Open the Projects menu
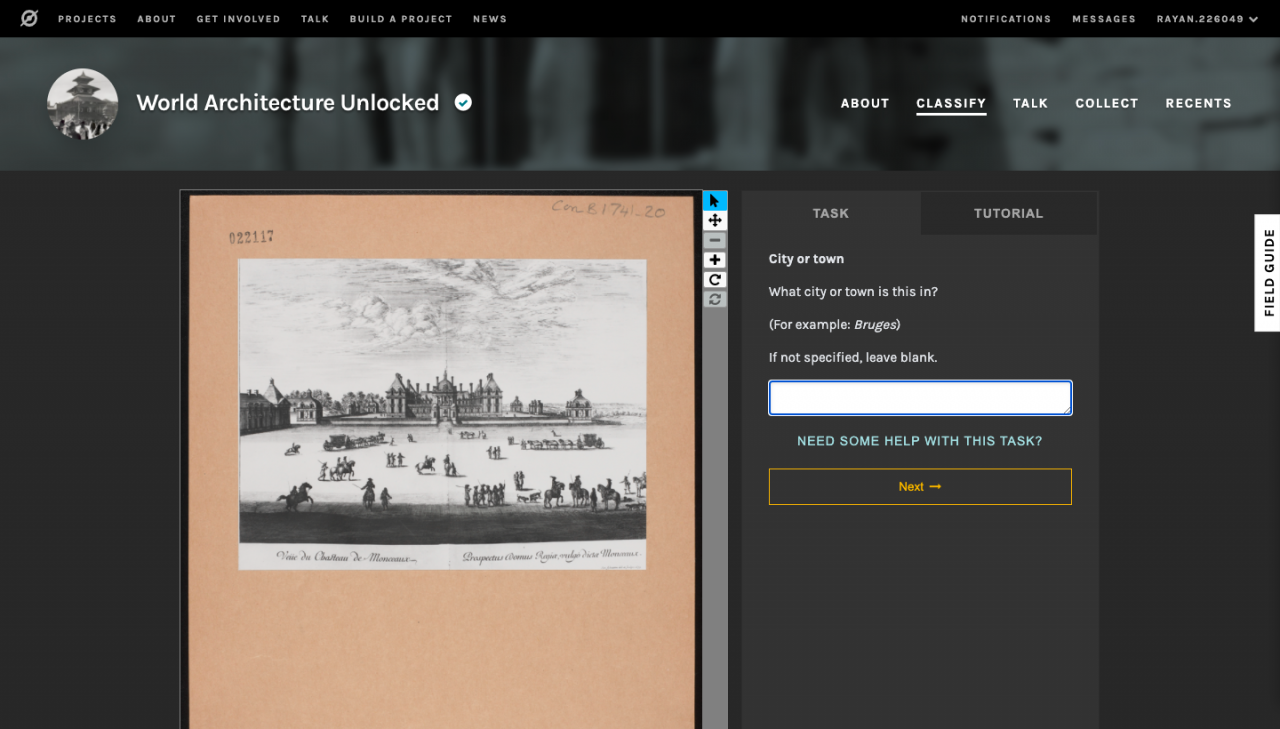 click(87, 19)
